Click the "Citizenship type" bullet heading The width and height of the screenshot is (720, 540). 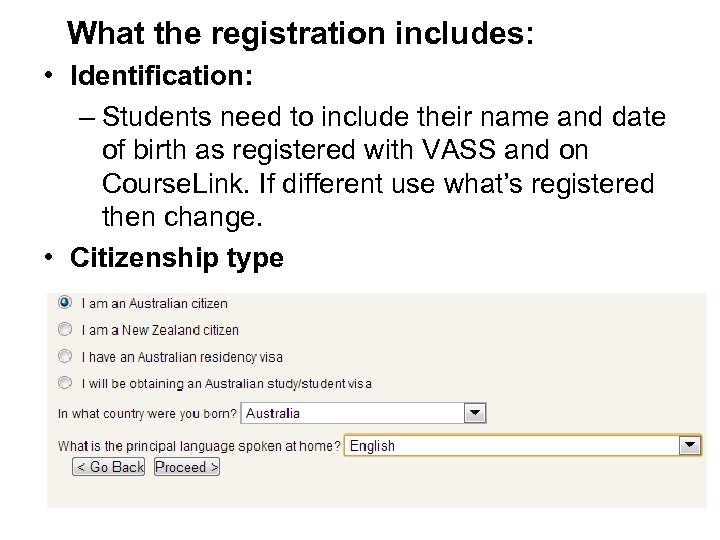pyautogui.click(x=176, y=257)
